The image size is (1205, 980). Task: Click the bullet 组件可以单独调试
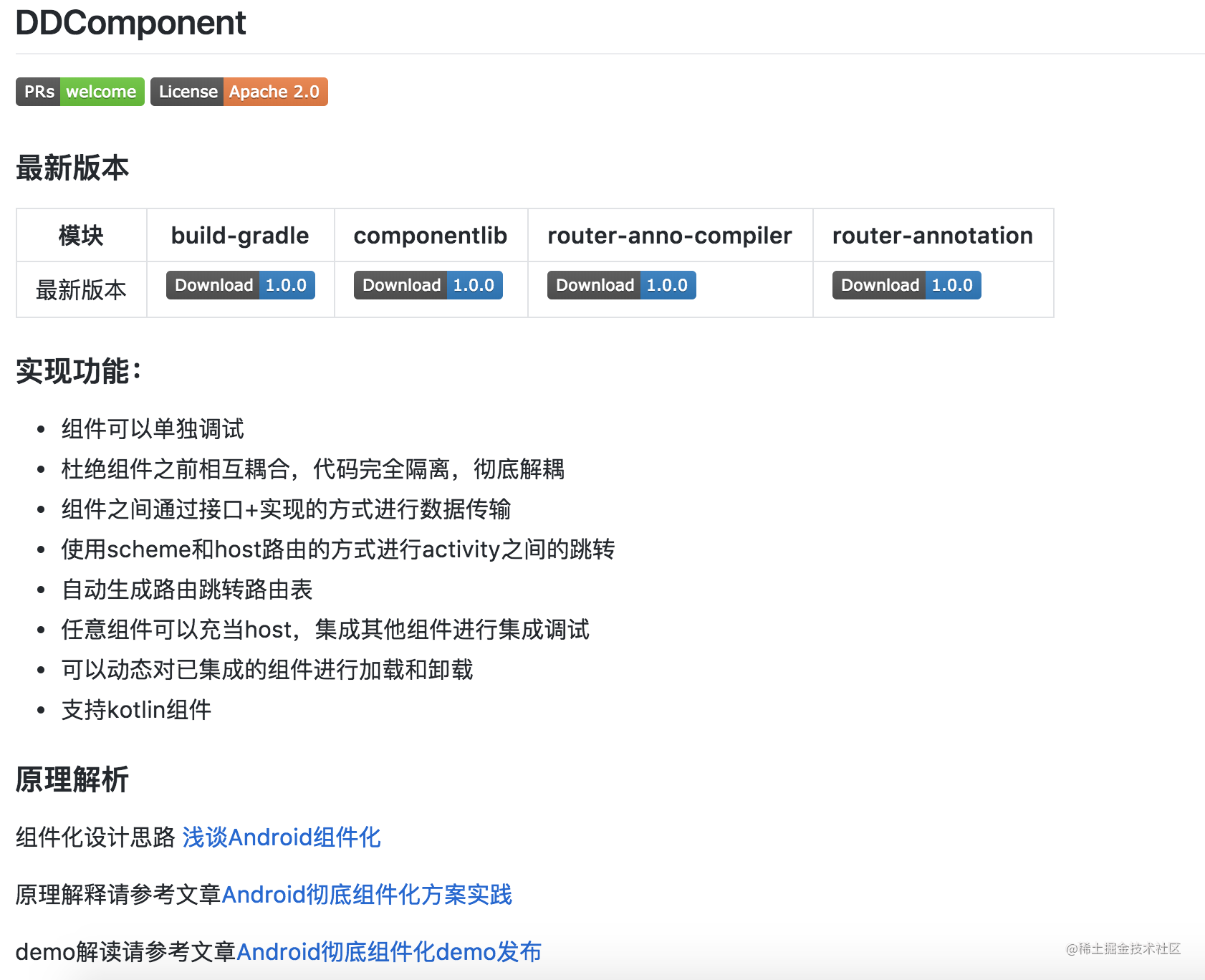point(153,429)
